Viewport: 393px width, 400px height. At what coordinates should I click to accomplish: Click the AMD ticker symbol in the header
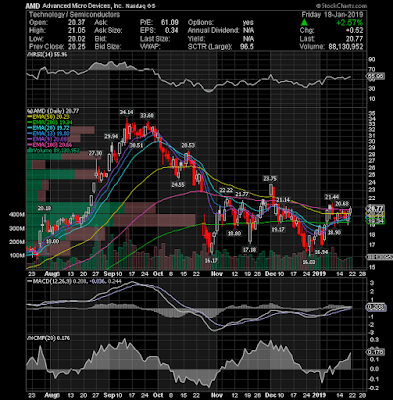tap(34, 6)
